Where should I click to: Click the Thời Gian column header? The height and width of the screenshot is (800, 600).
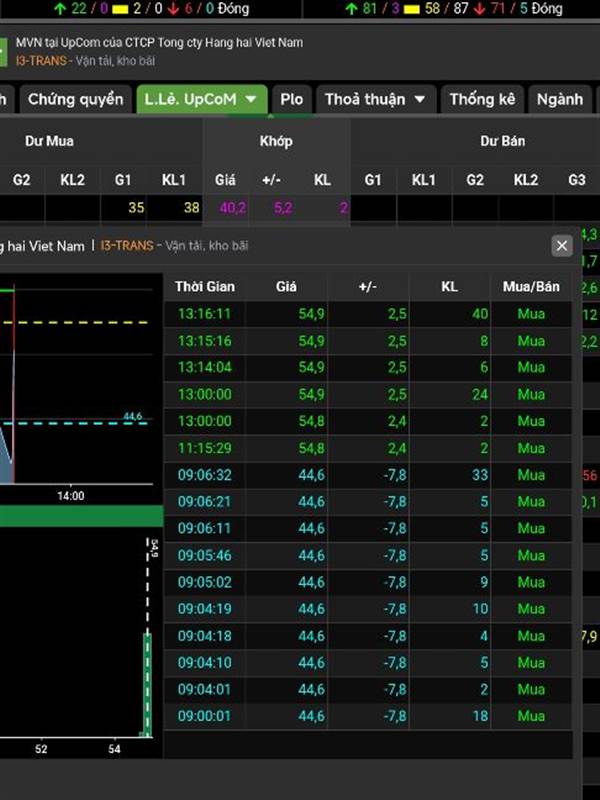click(x=205, y=287)
